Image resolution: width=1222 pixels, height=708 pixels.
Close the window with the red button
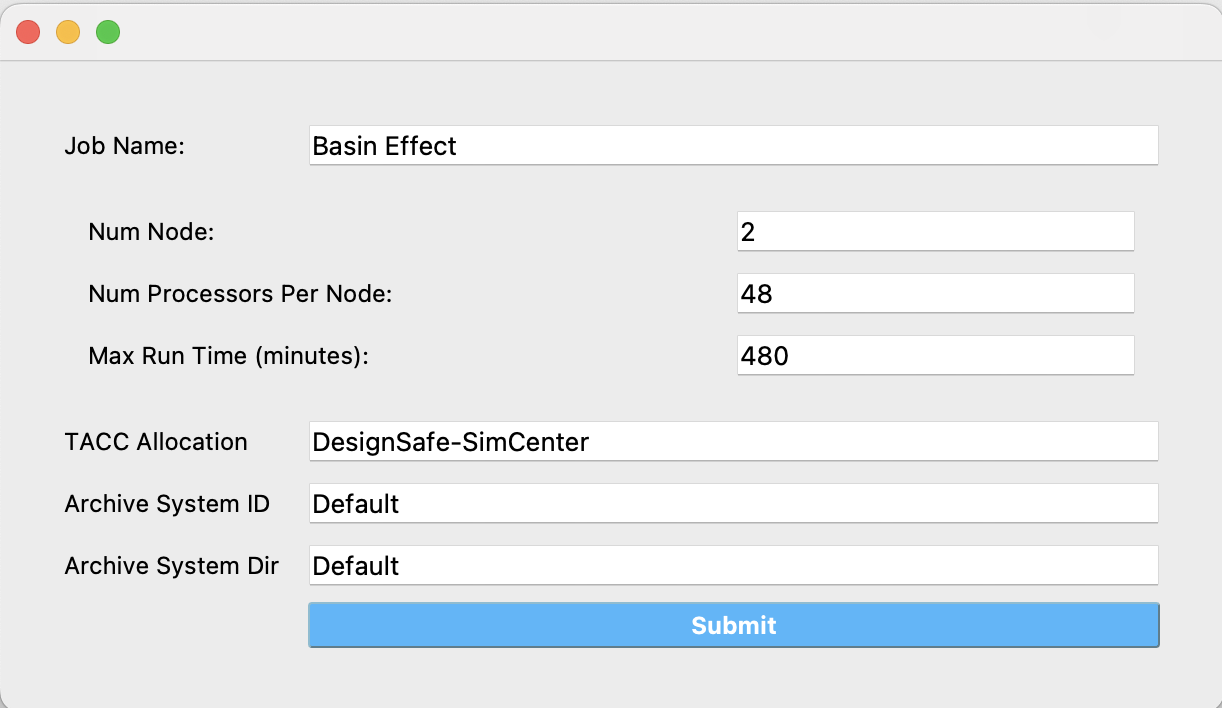pyautogui.click(x=28, y=32)
